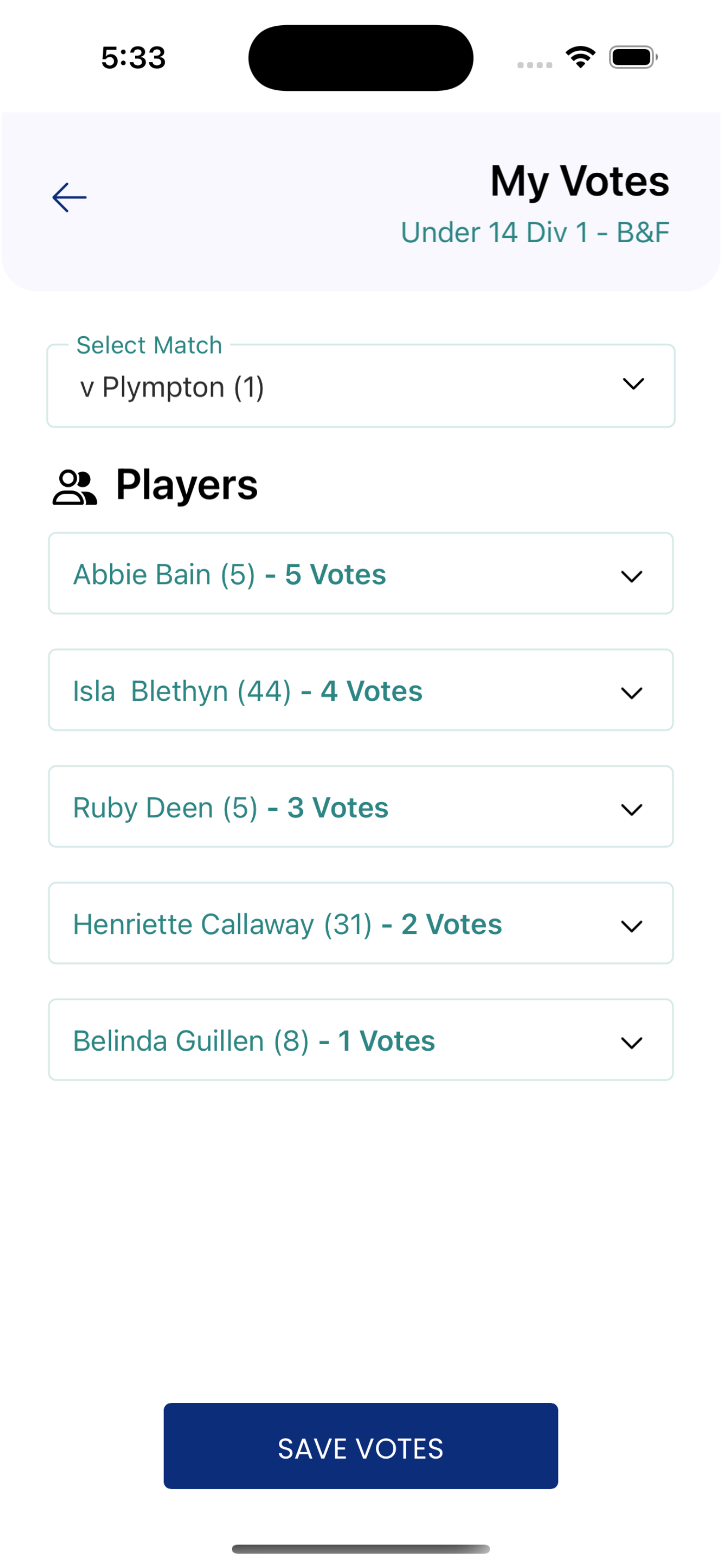Expand Henriette Callaway votes chevron
The height and width of the screenshot is (1568, 722).
(x=631, y=927)
